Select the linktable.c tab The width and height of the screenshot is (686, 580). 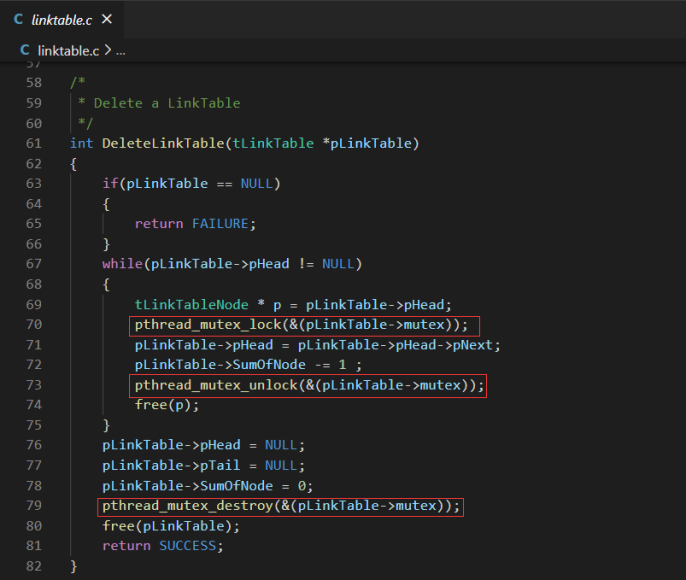pos(62,19)
